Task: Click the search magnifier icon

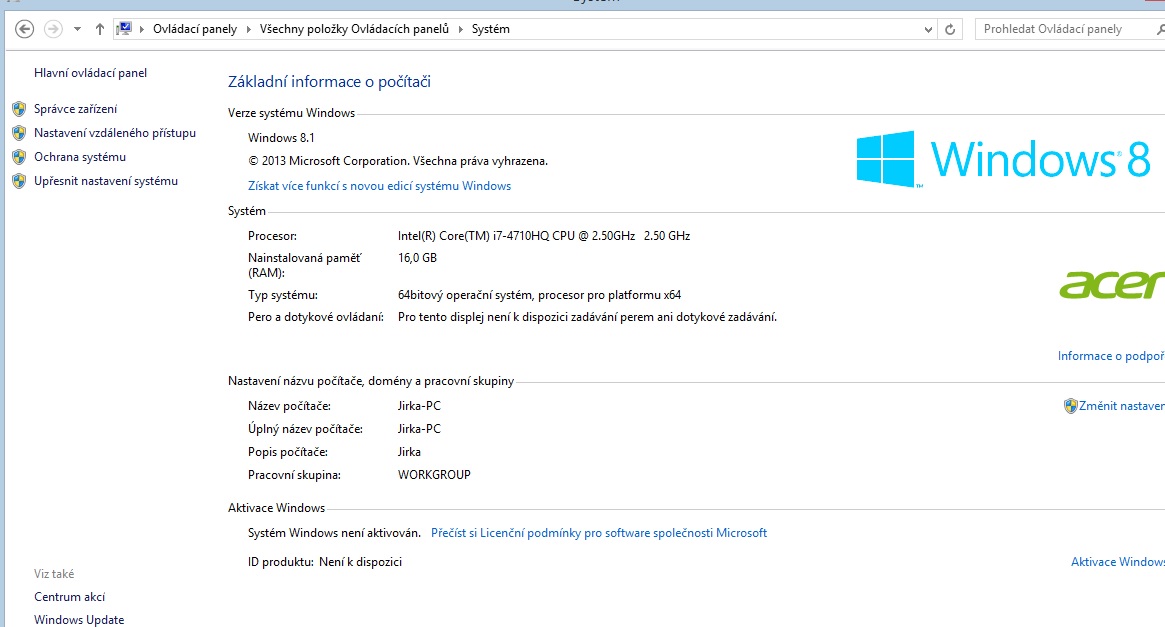Action: [1161, 29]
